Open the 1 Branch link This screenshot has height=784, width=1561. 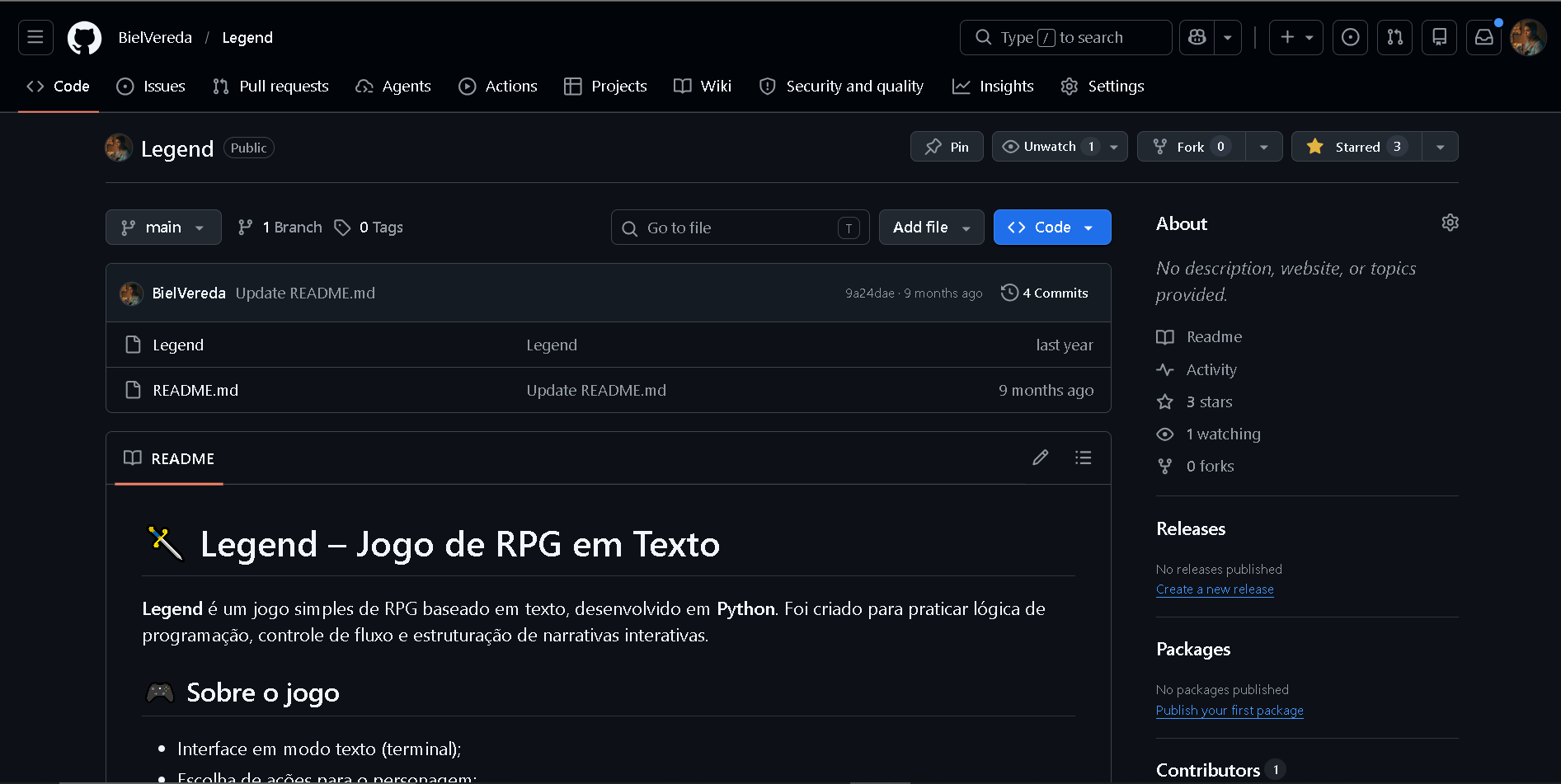pos(280,228)
